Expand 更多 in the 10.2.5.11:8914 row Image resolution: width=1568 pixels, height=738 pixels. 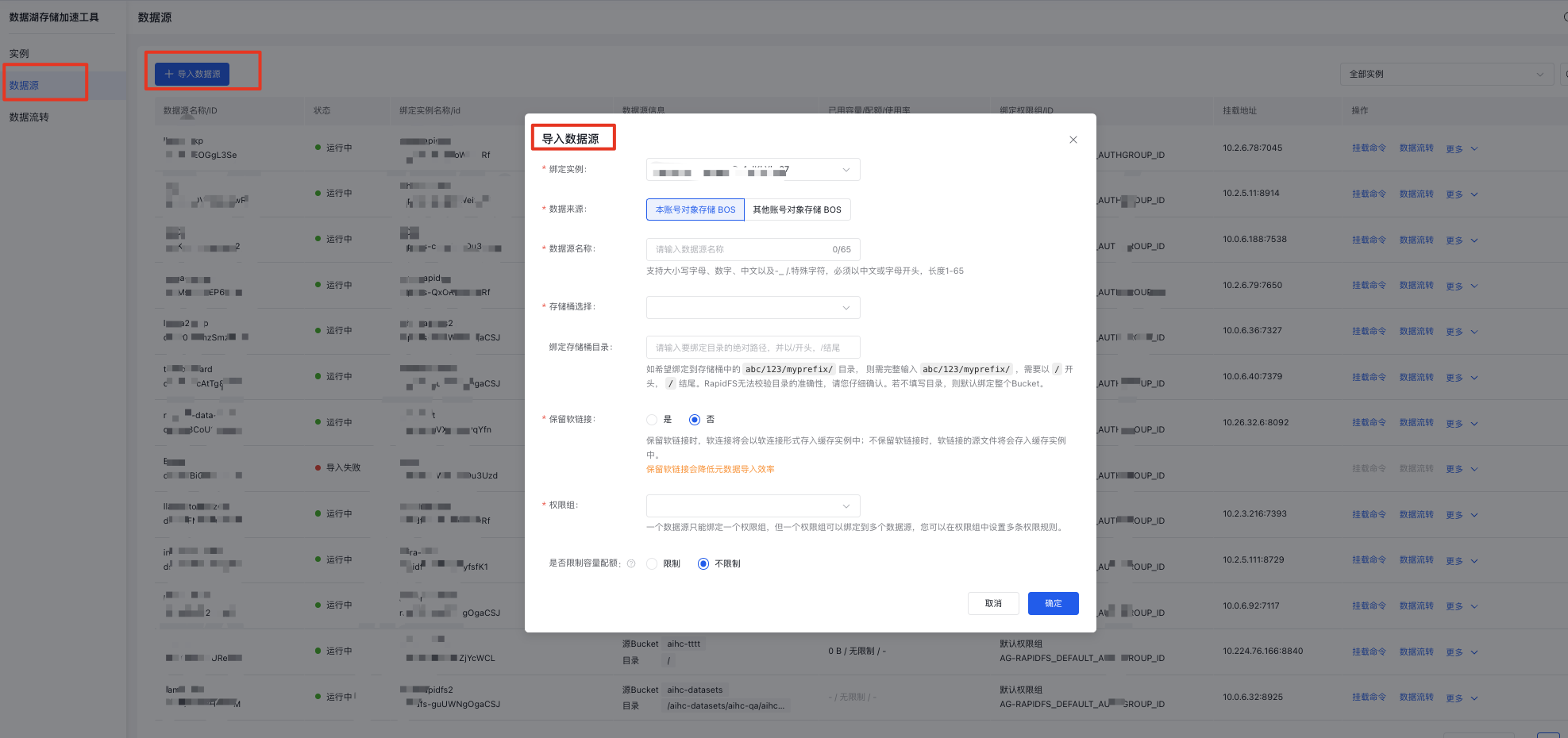point(1462,194)
